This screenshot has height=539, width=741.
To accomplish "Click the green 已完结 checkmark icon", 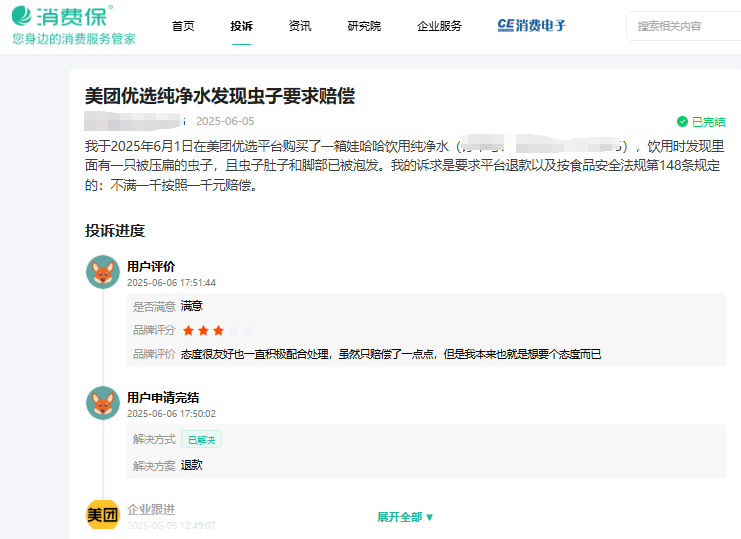I will click(x=682, y=122).
